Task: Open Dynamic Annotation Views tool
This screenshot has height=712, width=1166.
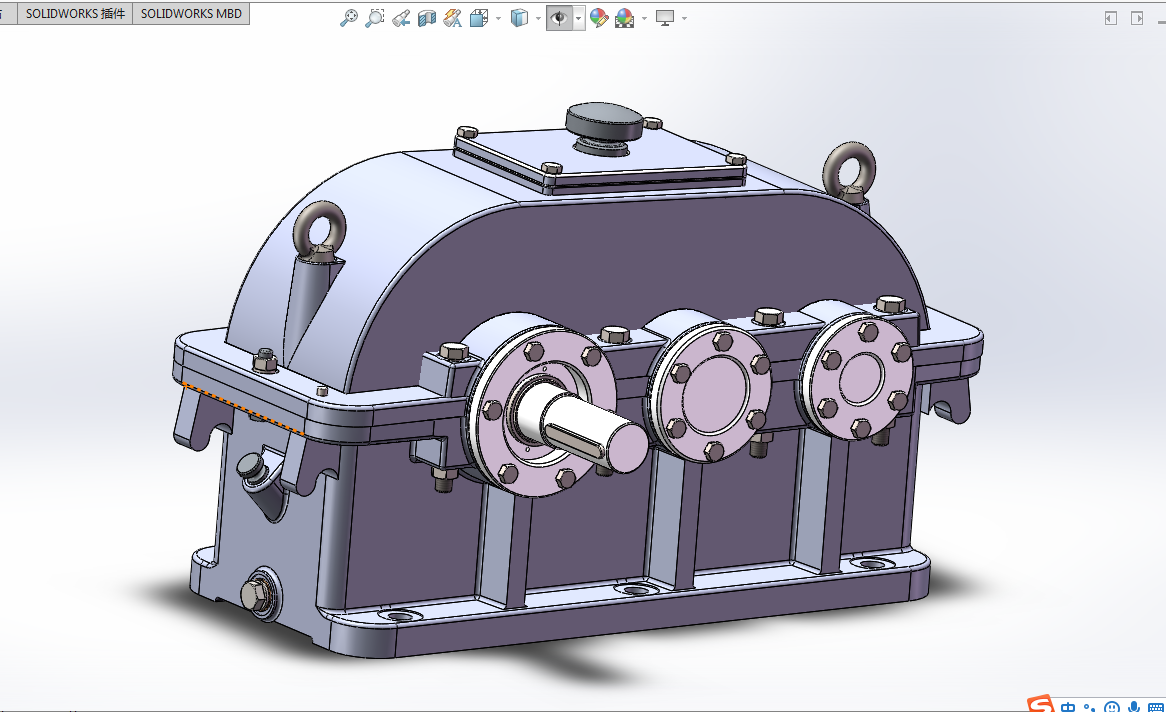Action: click(x=452, y=18)
